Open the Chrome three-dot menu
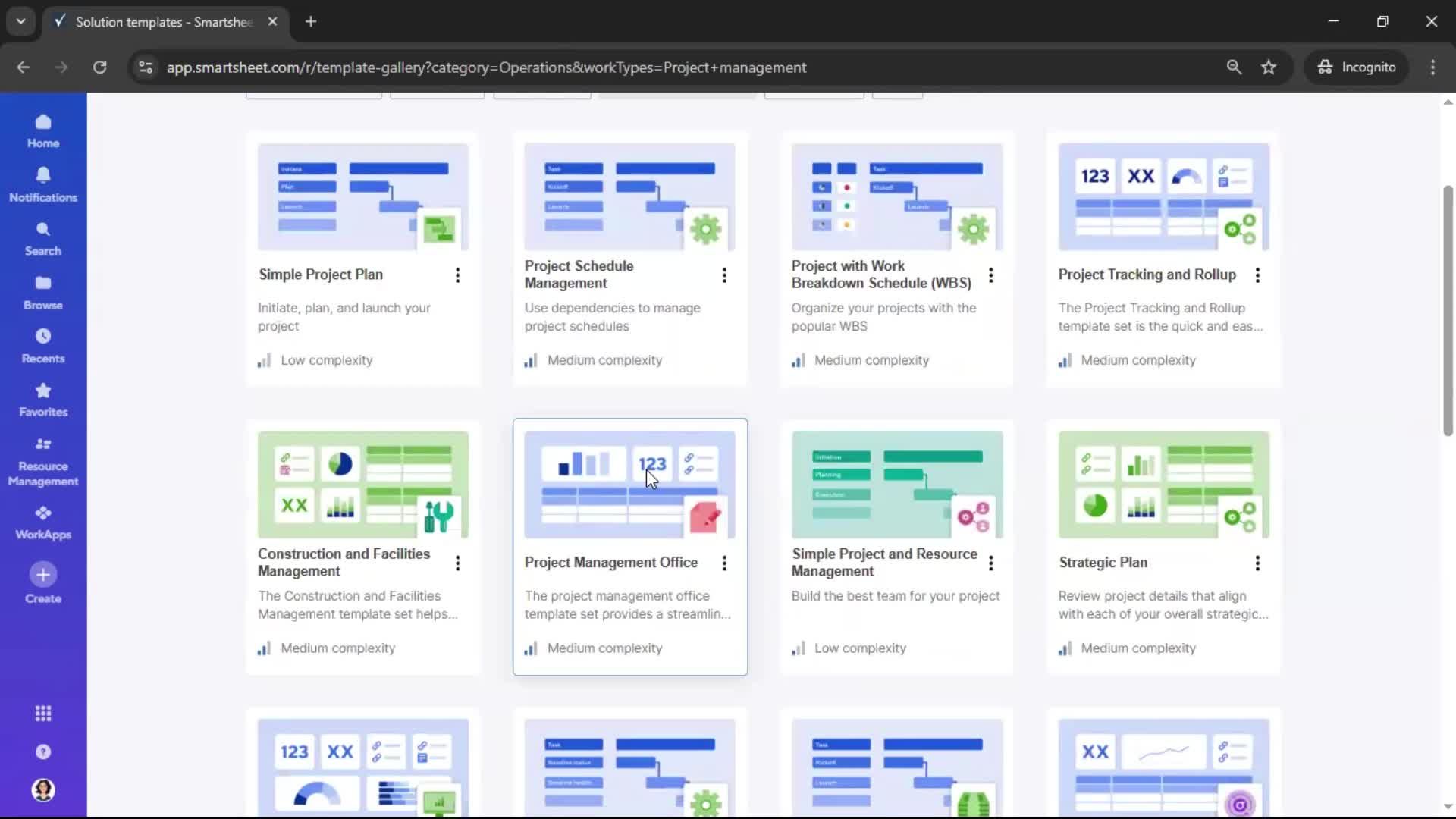The width and height of the screenshot is (1456, 819). [1432, 67]
